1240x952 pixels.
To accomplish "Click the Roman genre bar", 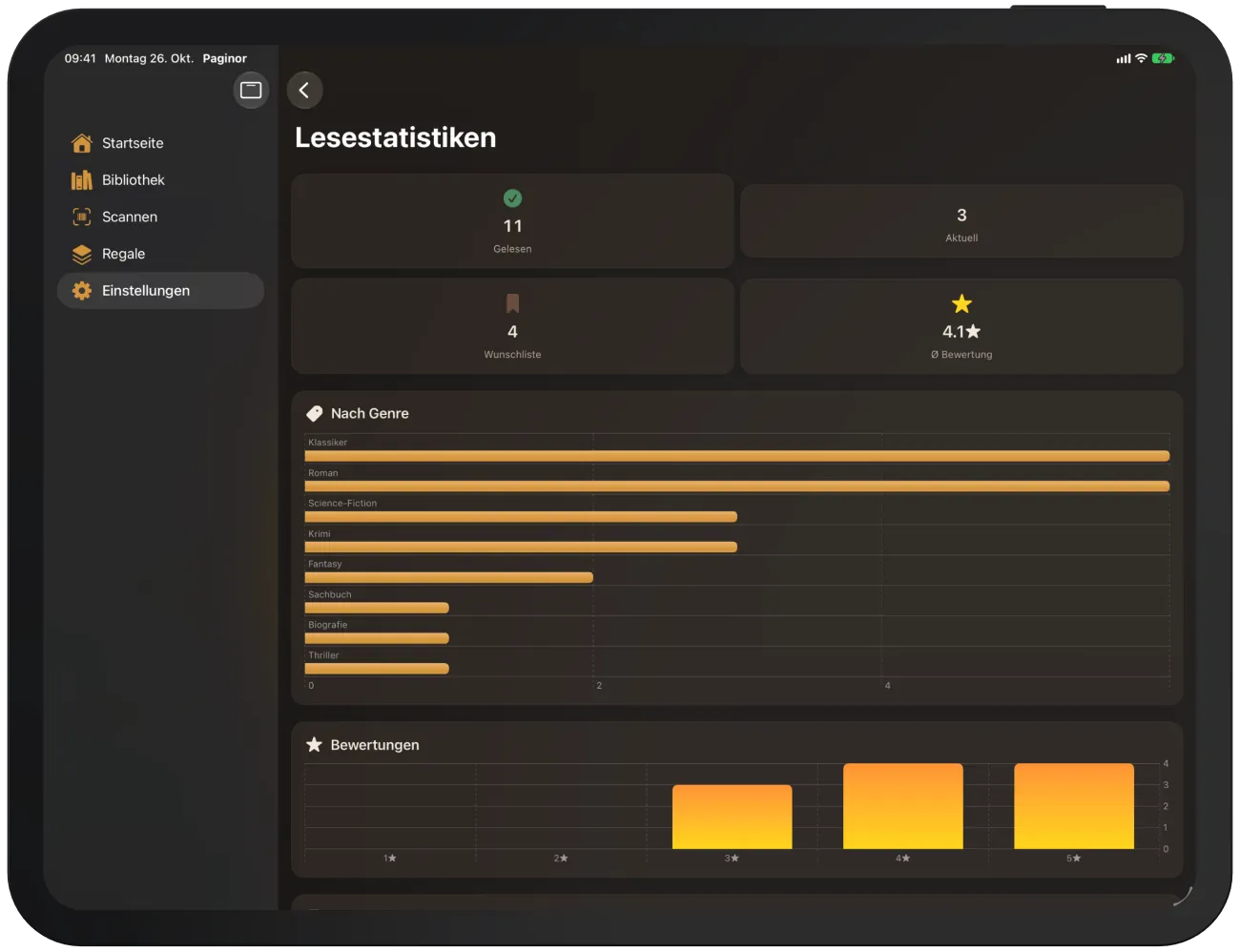I will pyautogui.click(x=737, y=486).
